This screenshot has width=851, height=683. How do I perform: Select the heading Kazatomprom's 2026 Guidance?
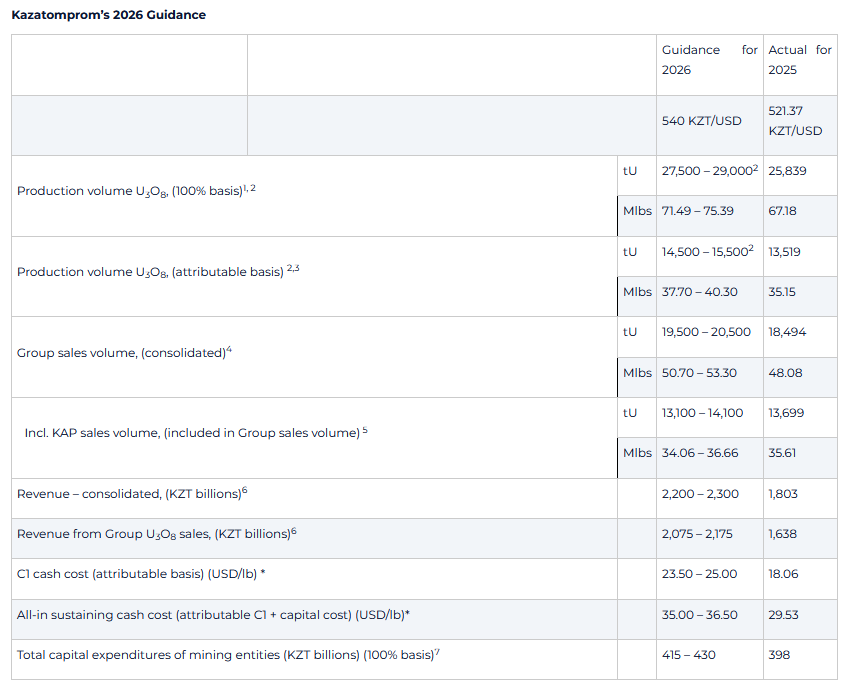[x=109, y=15]
